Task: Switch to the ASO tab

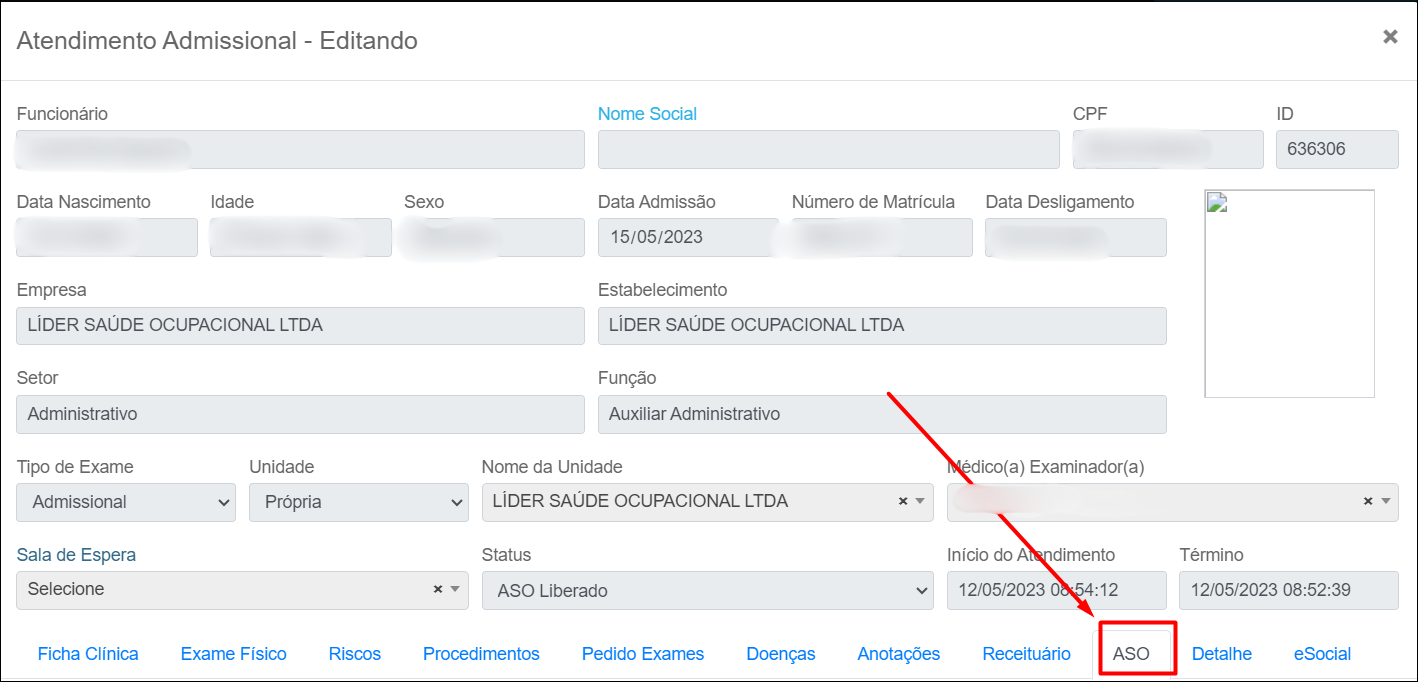Action: pos(1131,654)
